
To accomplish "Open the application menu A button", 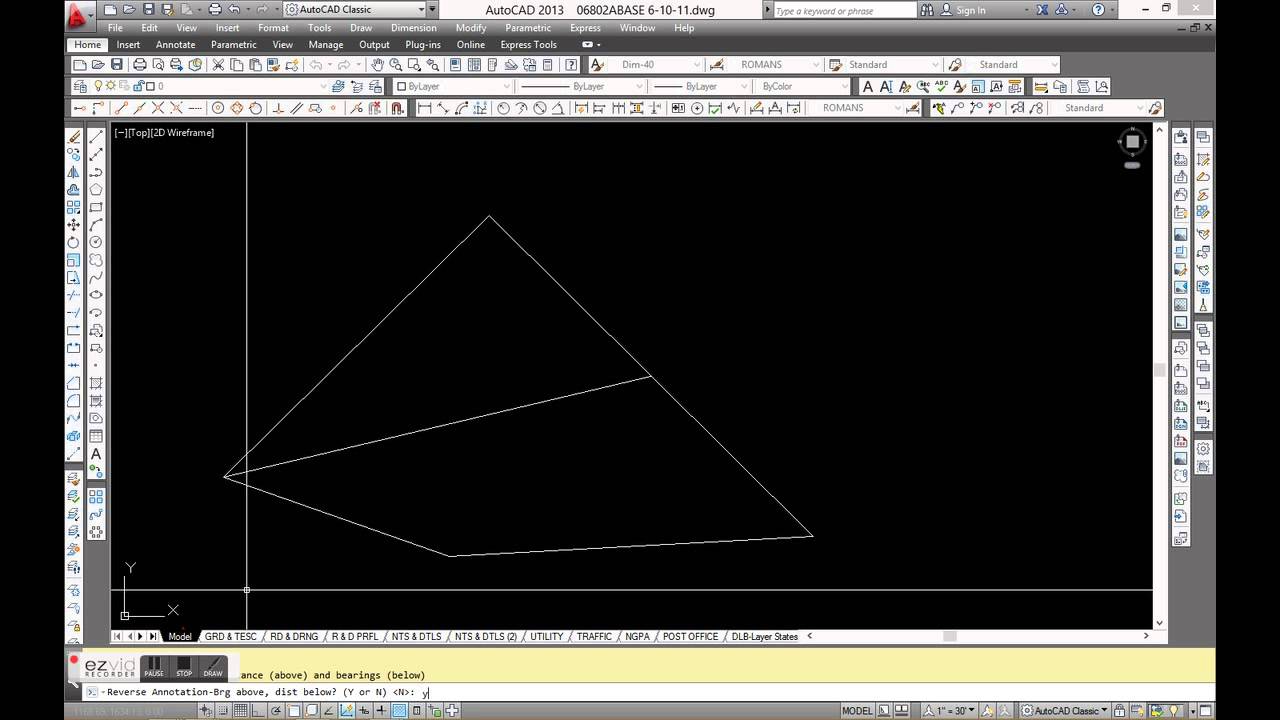I will click(x=79, y=14).
